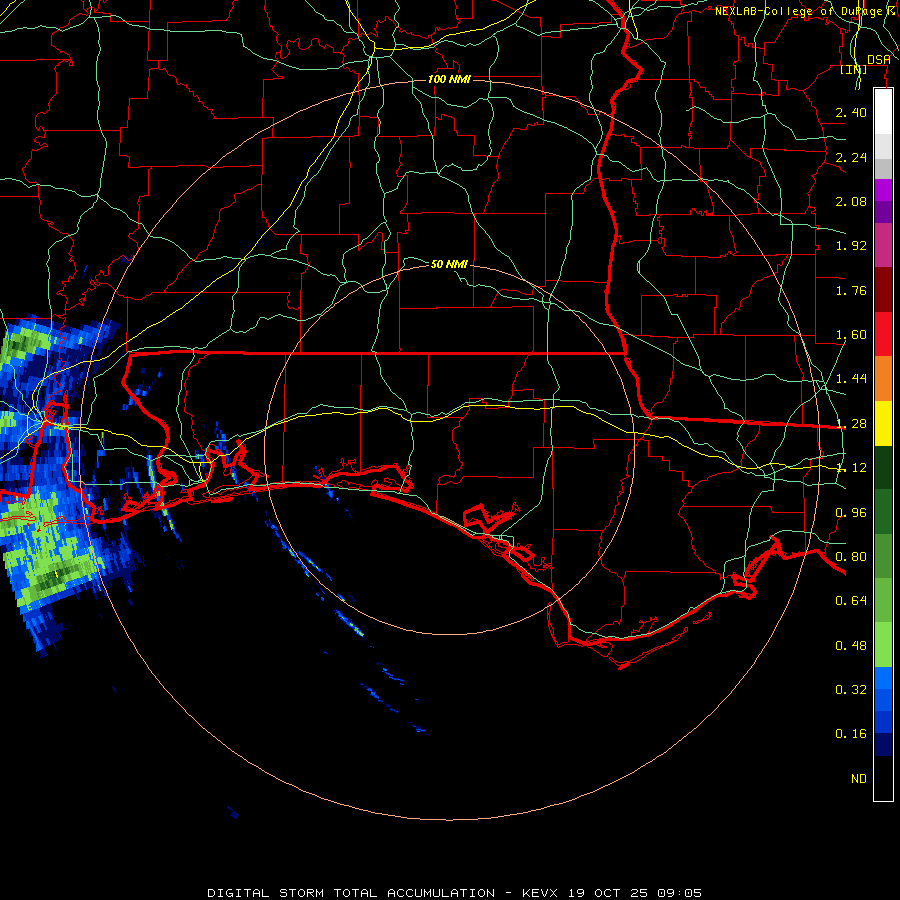Click the navy swatch just above ND

(x=883, y=745)
